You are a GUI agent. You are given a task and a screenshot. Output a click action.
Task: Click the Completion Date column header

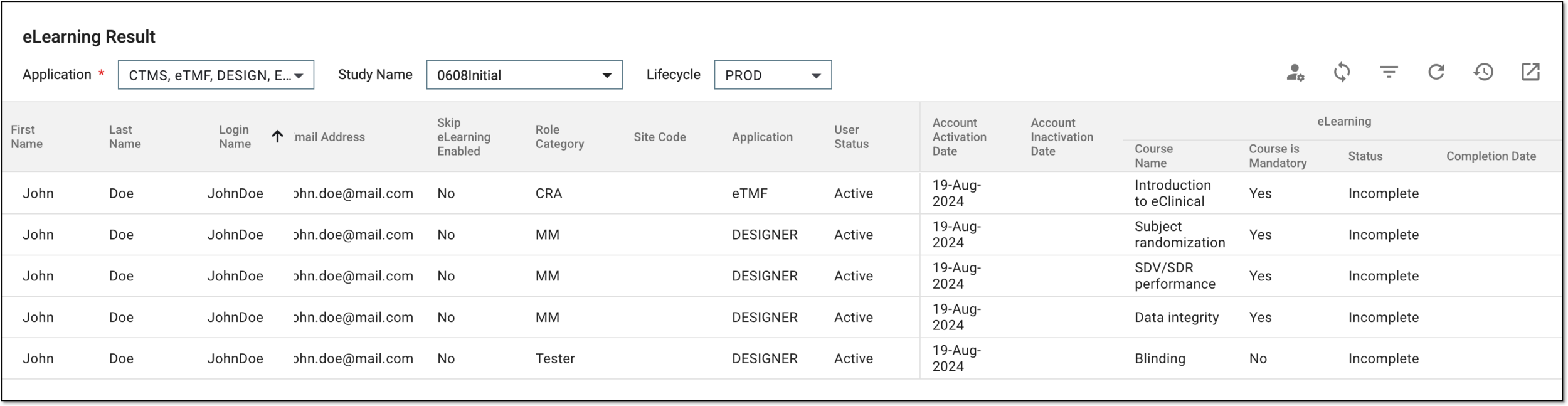[x=1491, y=156]
